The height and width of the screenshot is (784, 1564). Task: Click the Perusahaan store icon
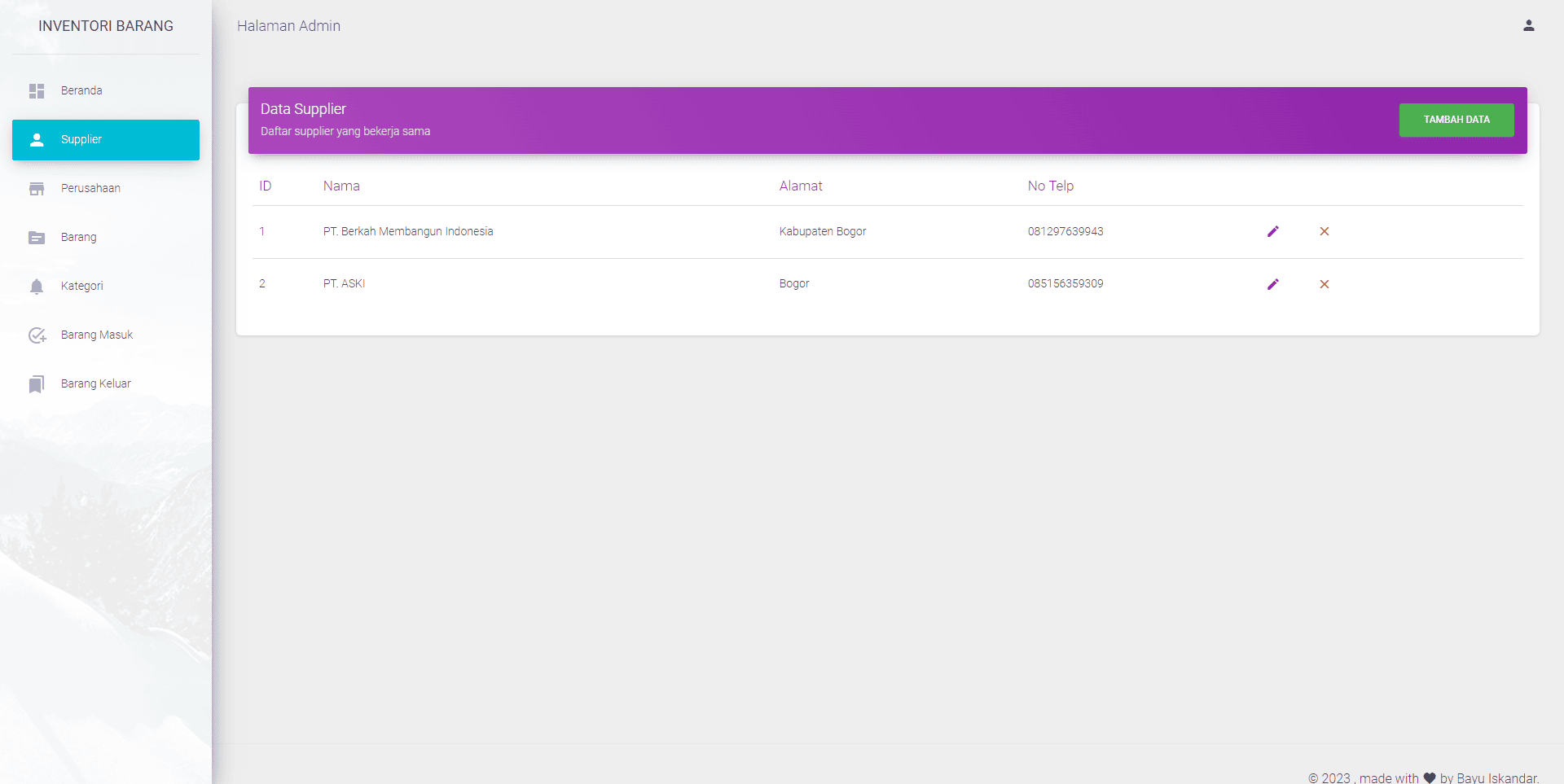coord(37,188)
